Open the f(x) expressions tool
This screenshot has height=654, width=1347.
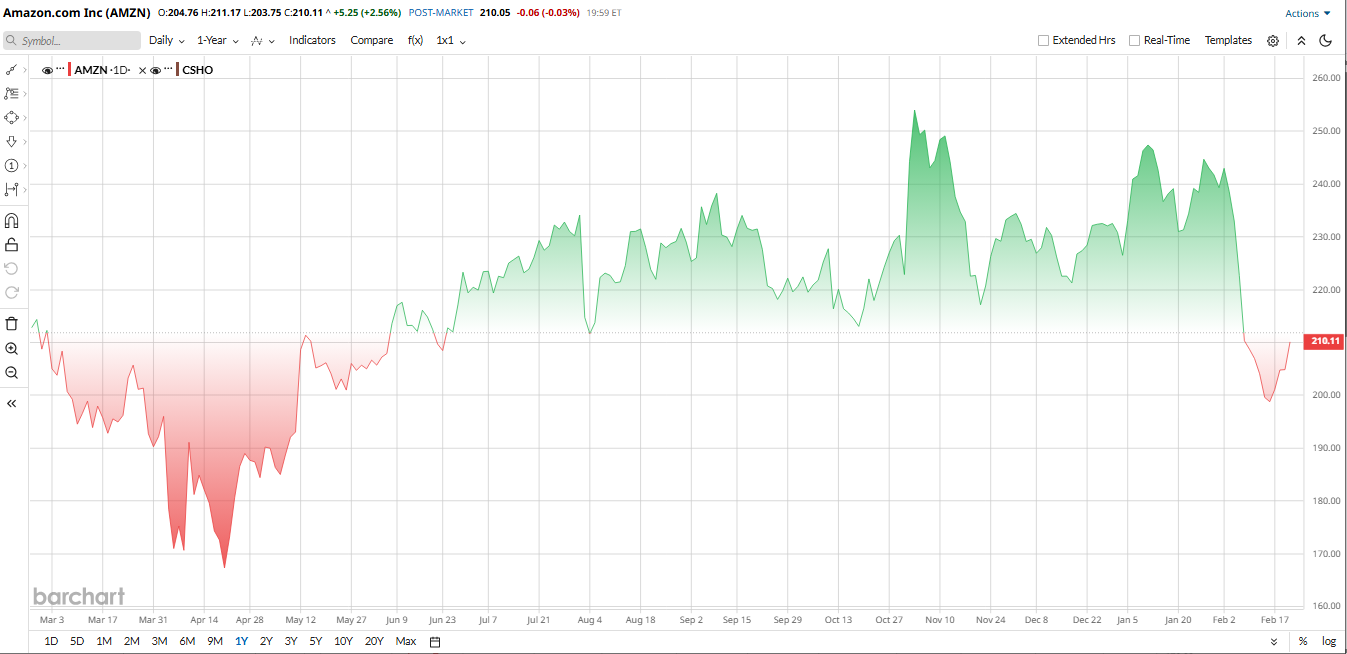point(415,41)
